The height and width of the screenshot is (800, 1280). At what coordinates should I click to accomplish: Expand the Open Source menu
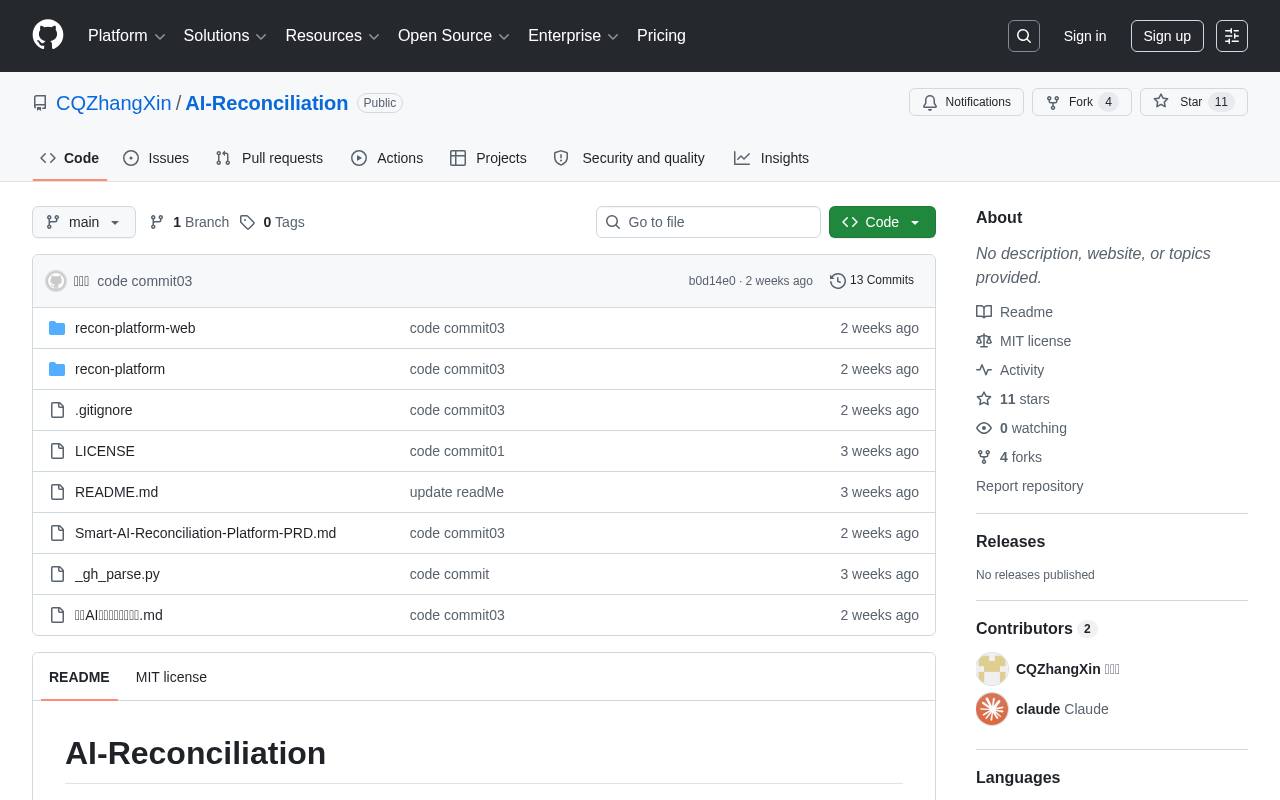454,36
